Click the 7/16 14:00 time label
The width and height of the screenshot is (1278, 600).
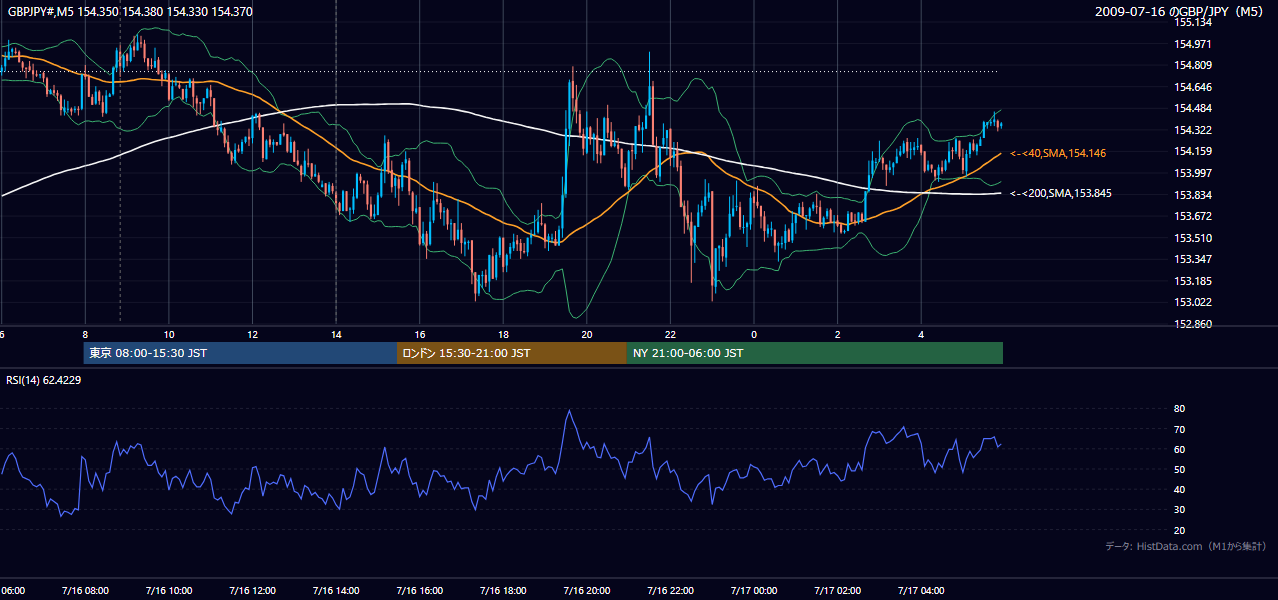336,590
